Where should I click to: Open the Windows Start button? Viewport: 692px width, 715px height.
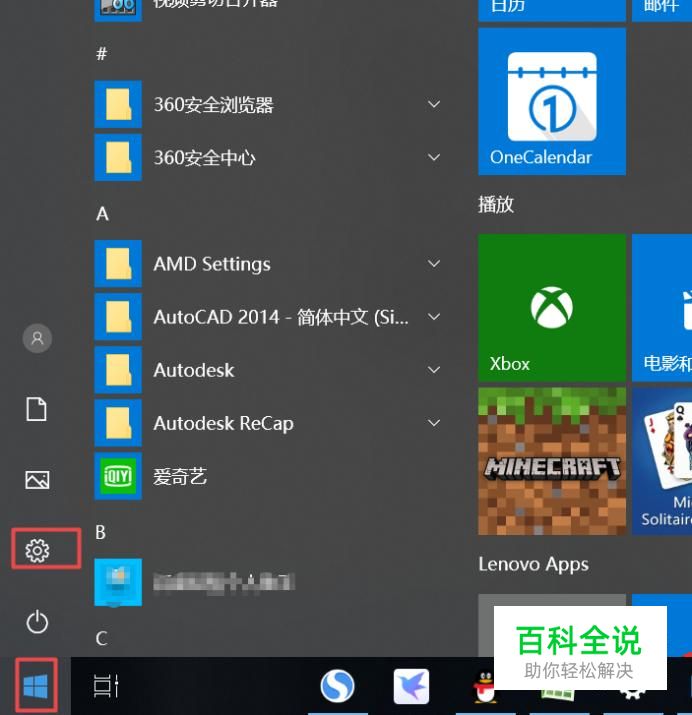36,686
